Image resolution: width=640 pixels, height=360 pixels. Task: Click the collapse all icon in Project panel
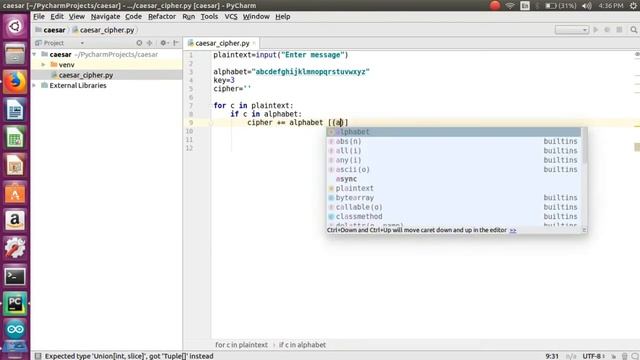coord(149,43)
